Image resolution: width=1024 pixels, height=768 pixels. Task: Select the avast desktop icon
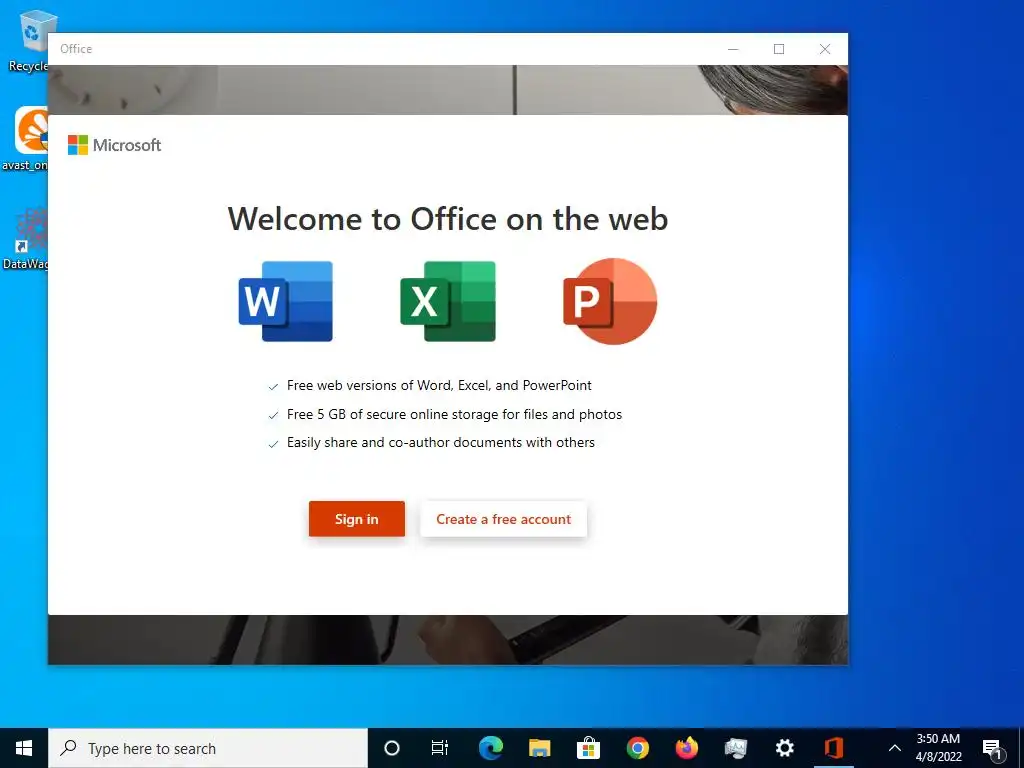[x=26, y=139]
